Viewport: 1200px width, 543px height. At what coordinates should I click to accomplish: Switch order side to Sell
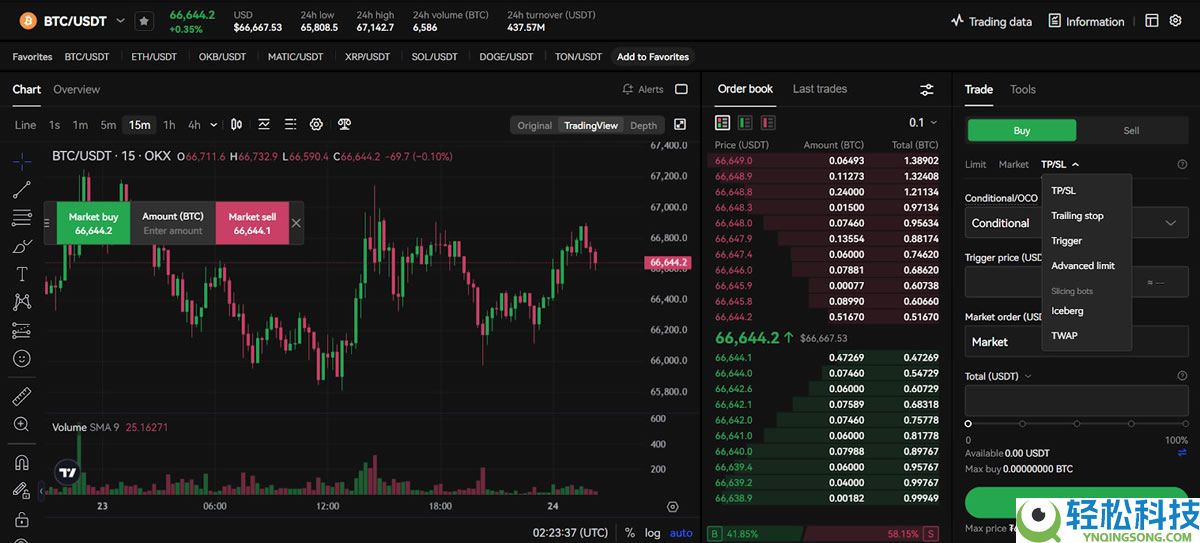[1131, 130]
